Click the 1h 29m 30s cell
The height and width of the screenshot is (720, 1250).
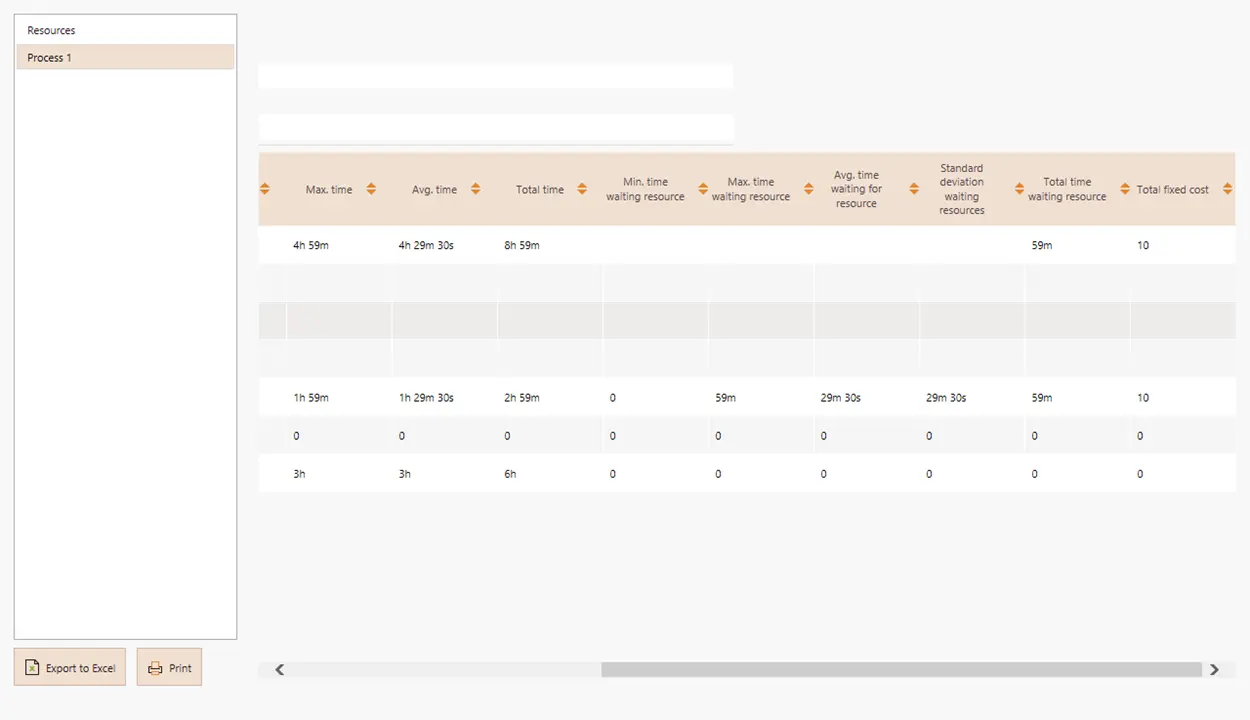(426, 398)
